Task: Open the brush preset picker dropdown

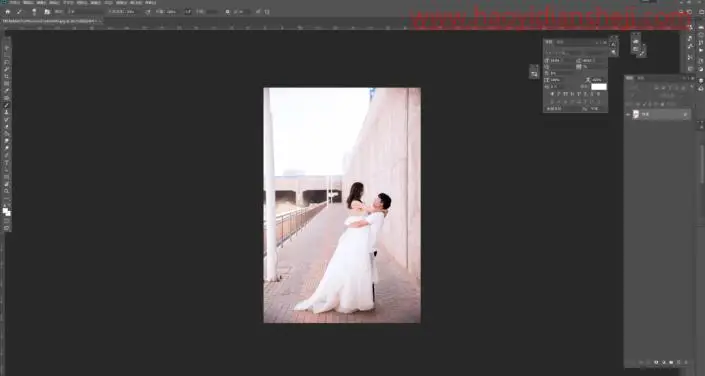Action: (34, 12)
